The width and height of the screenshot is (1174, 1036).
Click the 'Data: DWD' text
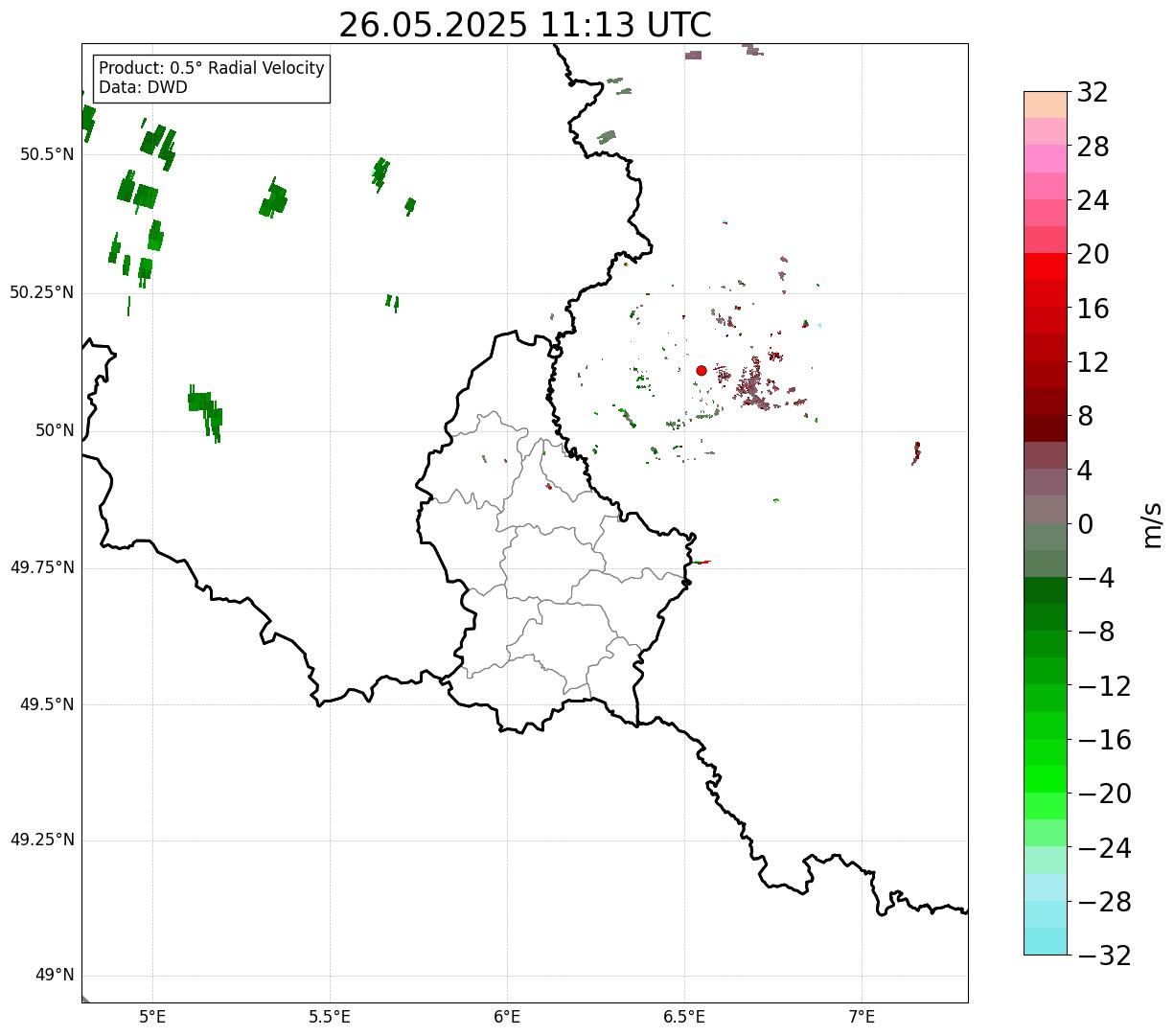144,87
